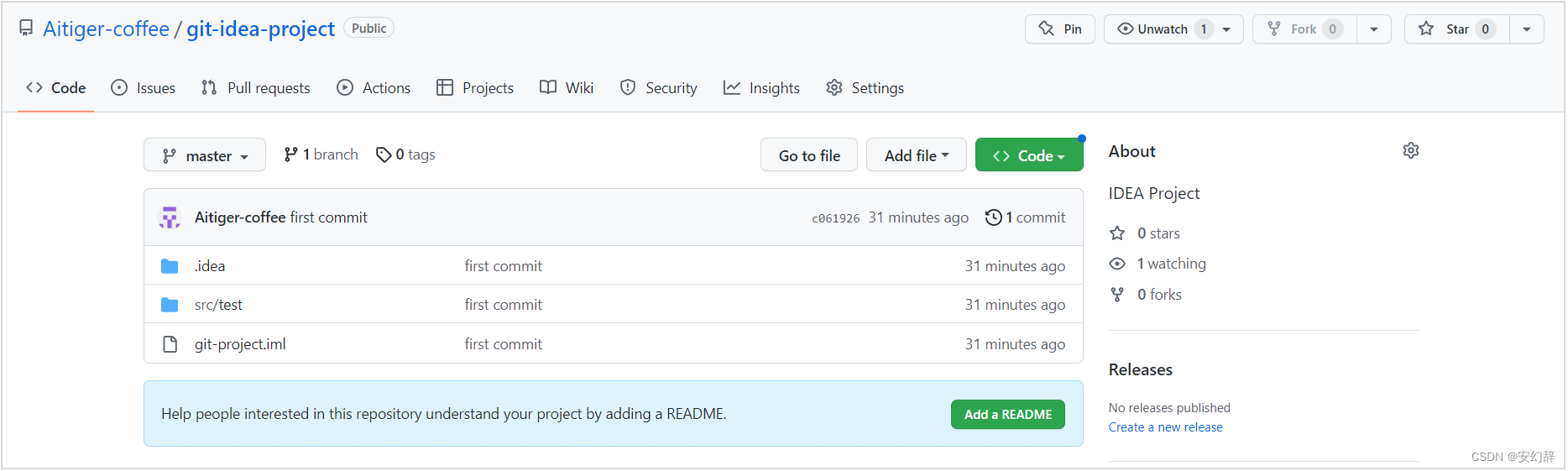The width and height of the screenshot is (1568, 471).
Task: Click Create a new release link
Action: (1165, 427)
